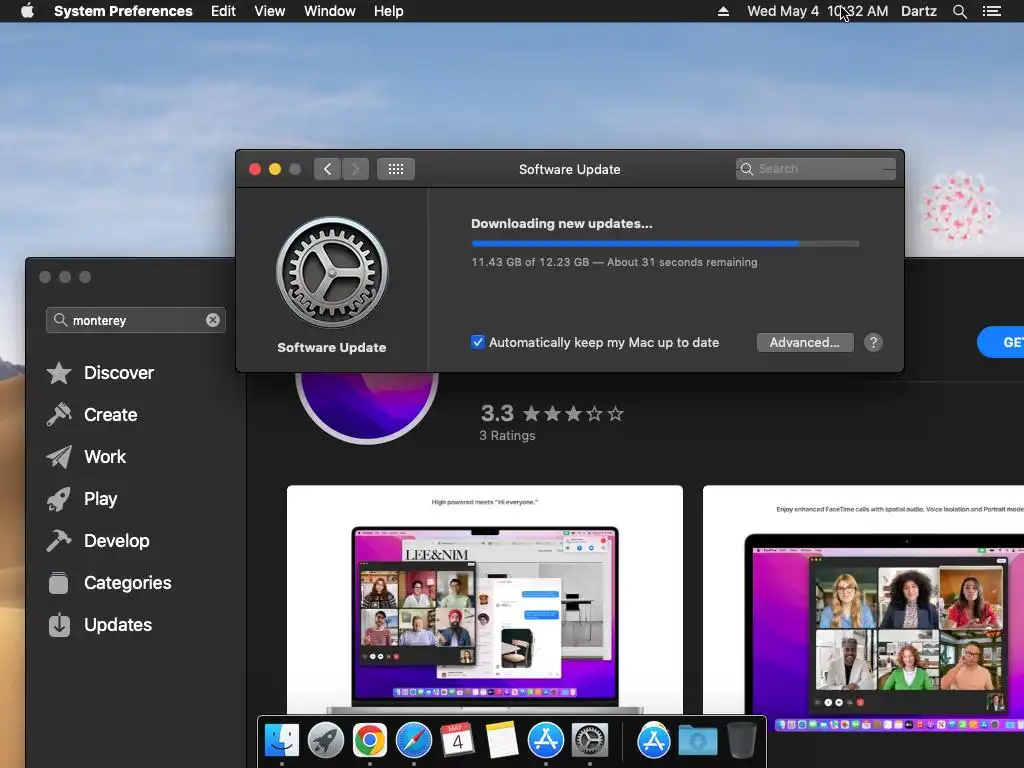Go back in Software Update window
This screenshot has width=1024, height=768.
tap(327, 169)
